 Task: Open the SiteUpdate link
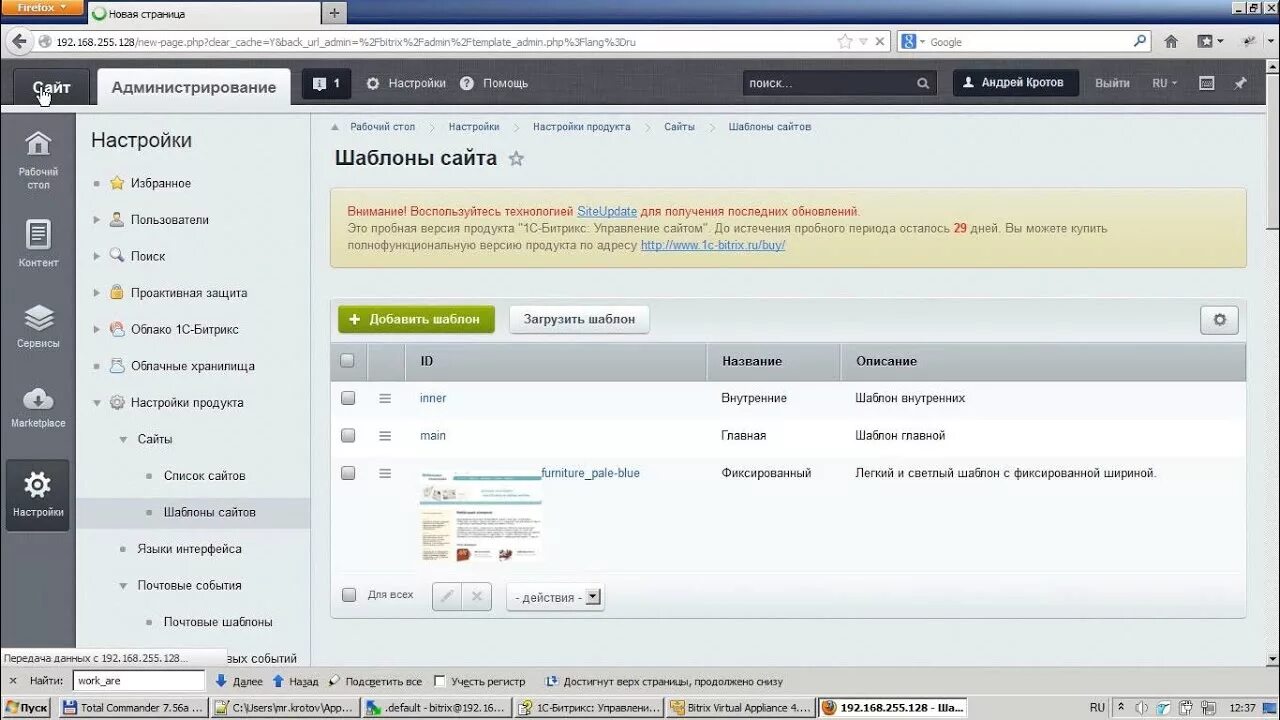coord(607,211)
